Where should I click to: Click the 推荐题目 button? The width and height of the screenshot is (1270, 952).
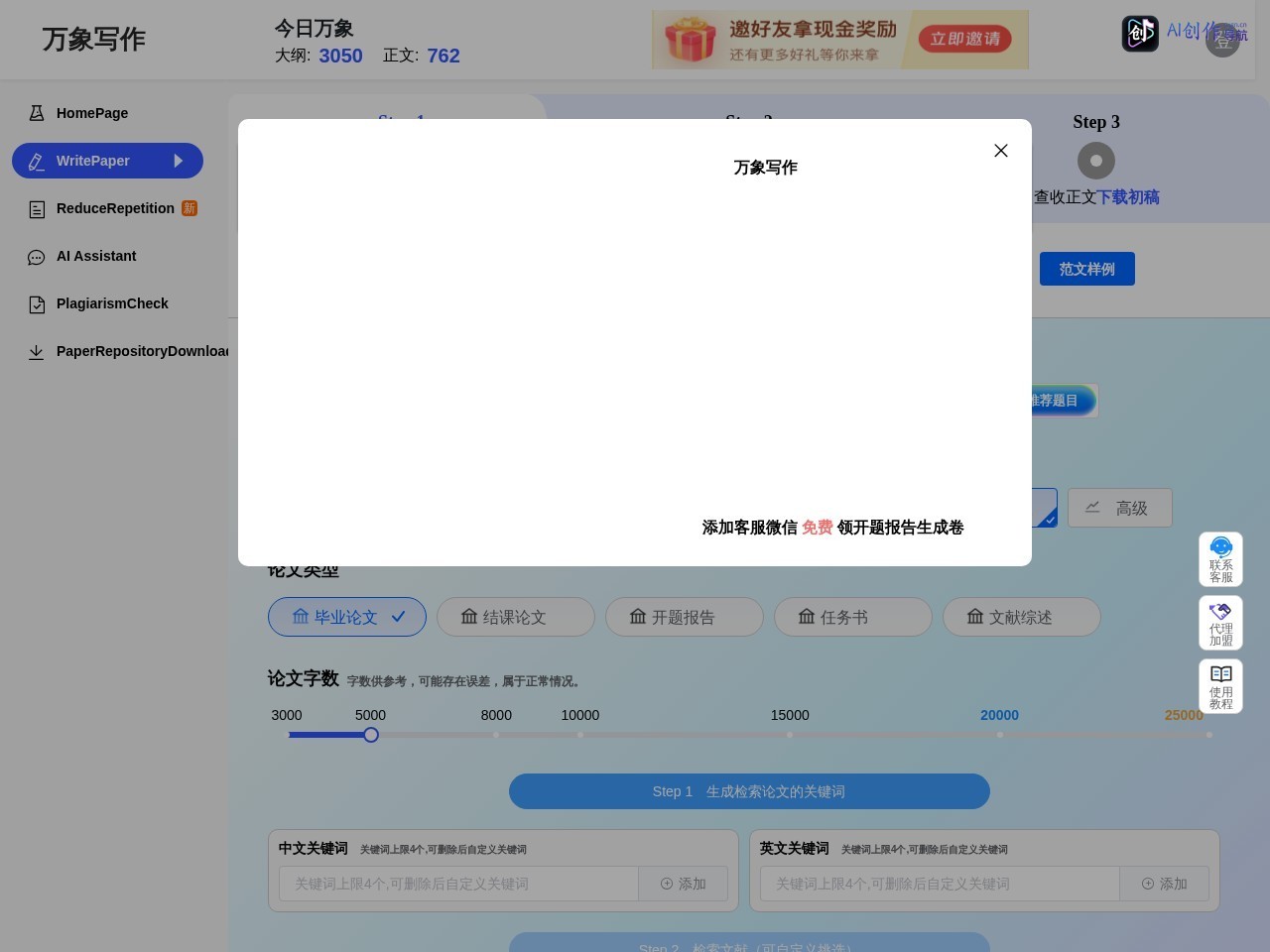coord(1063,401)
